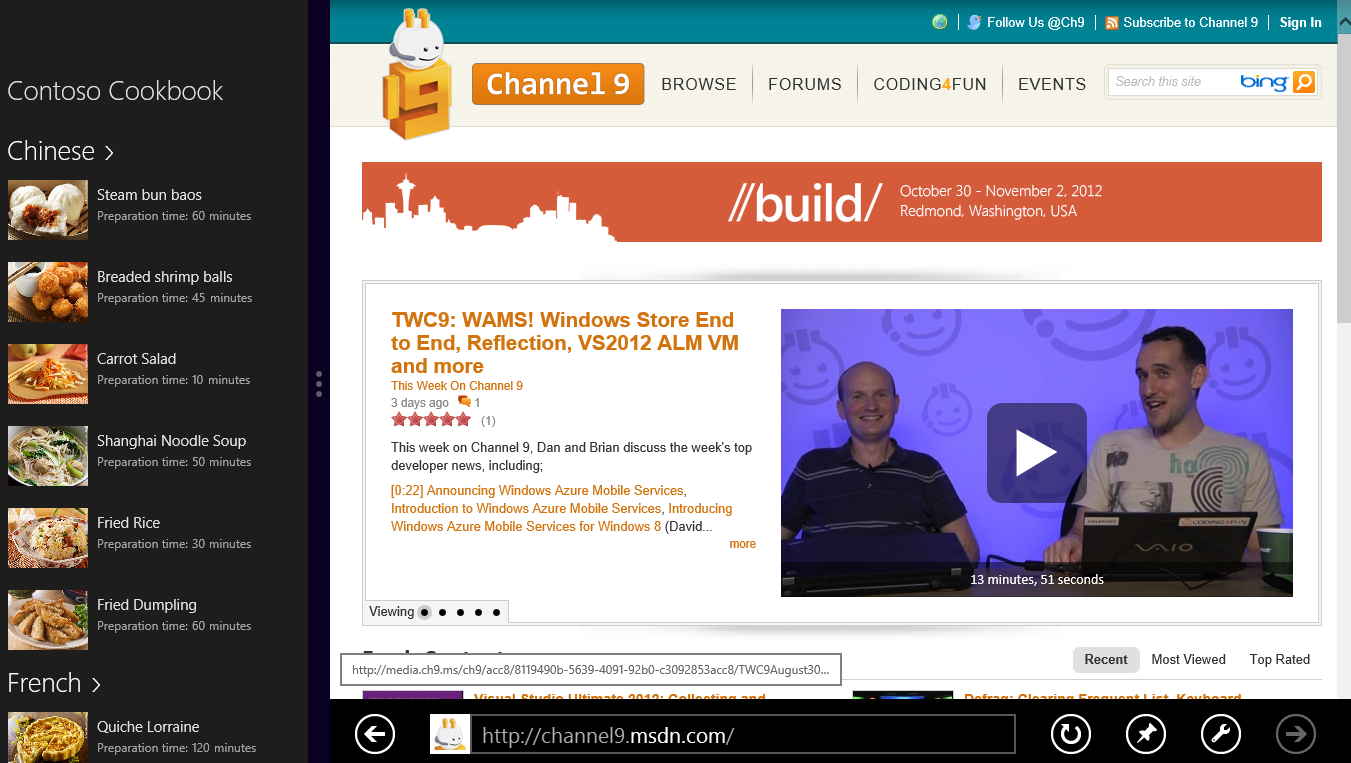Switch to the Most Viewed tab

[x=1188, y=659]
